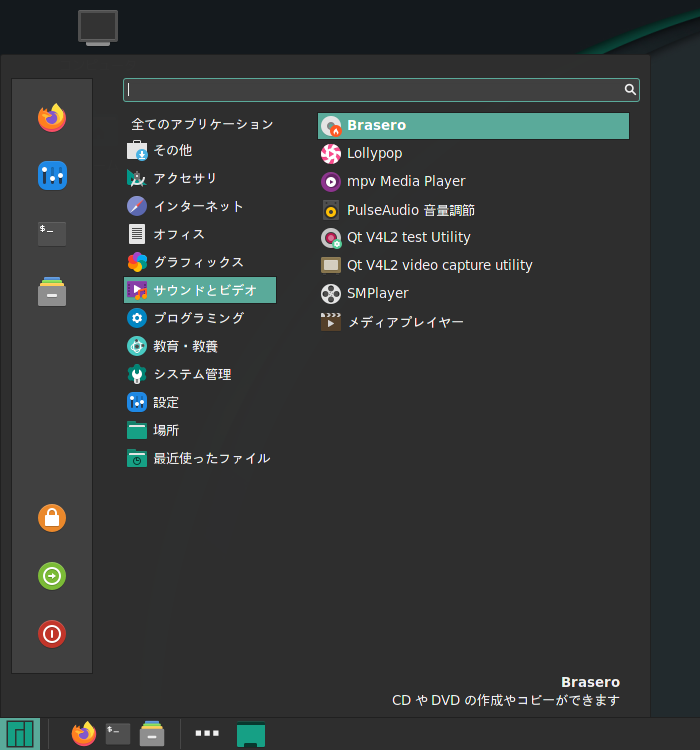Open file manager from the taskbar
Screen dimensions: 700x750
click(152, 734)
